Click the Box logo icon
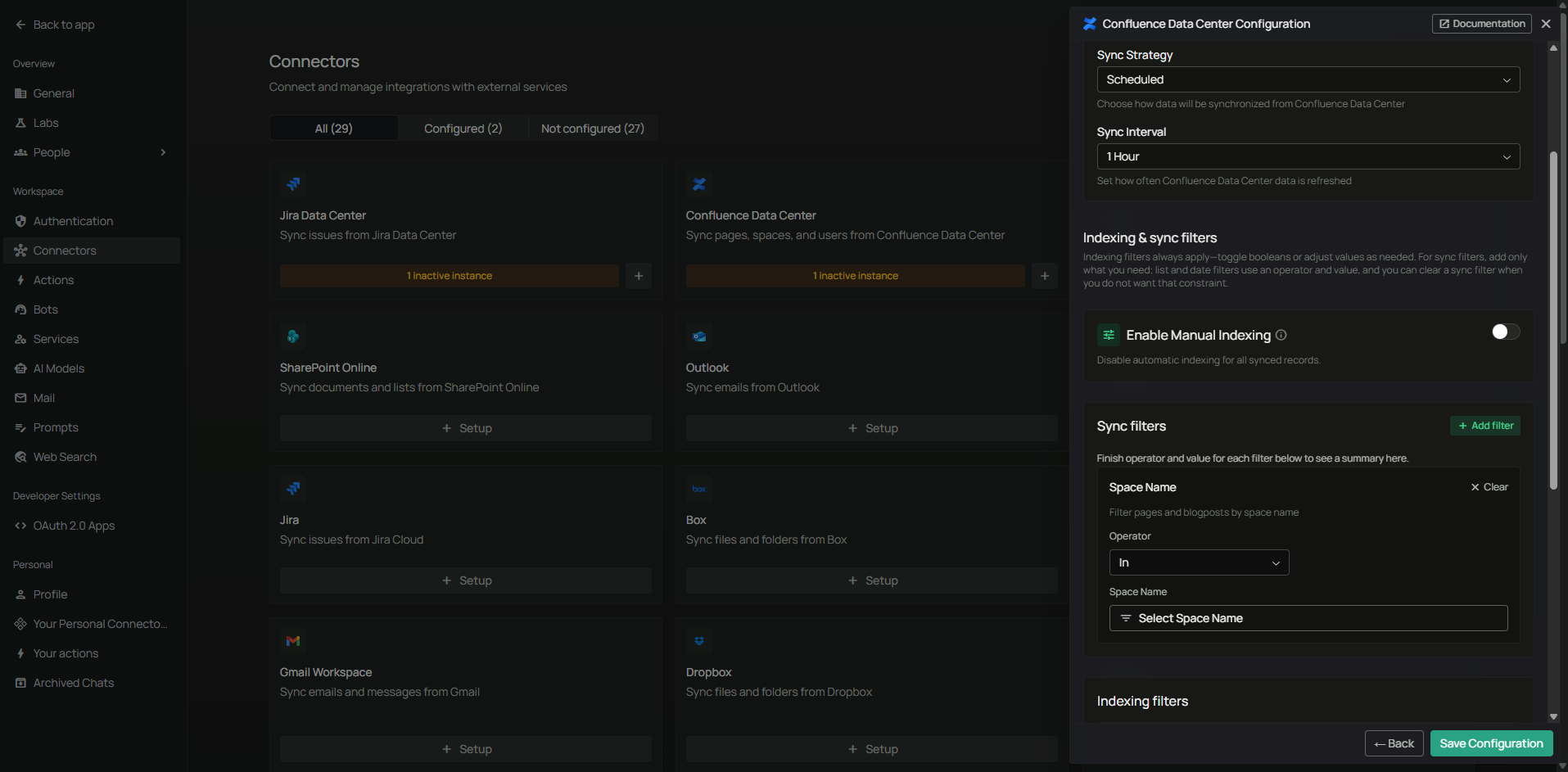The width and height of the screenshot is (1568, 772). pyautogui.click(x=699, y=489)
